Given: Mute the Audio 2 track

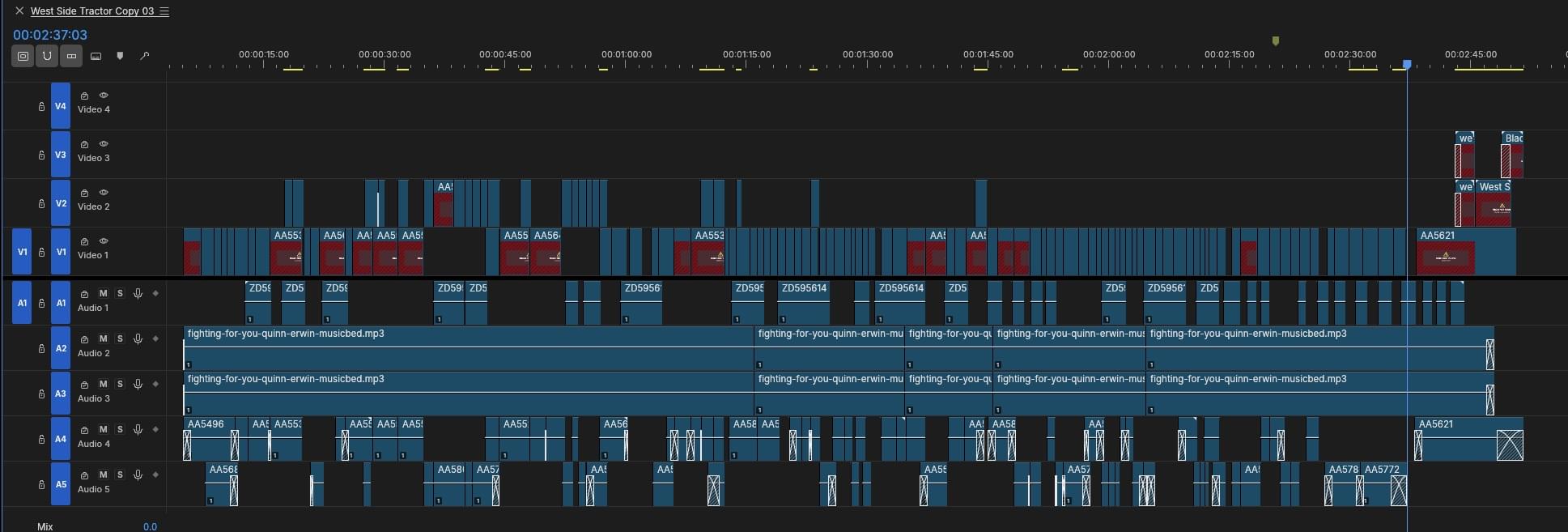Looking at the screenshot, I should pos(103,338).
